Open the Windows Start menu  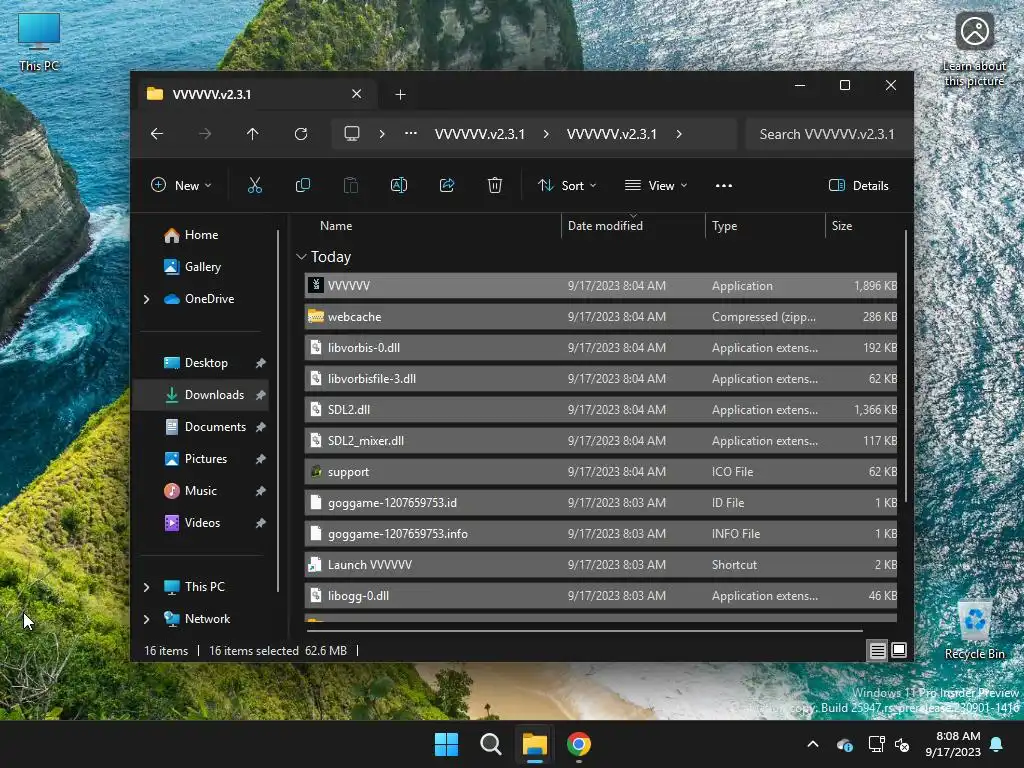(447, 744)
